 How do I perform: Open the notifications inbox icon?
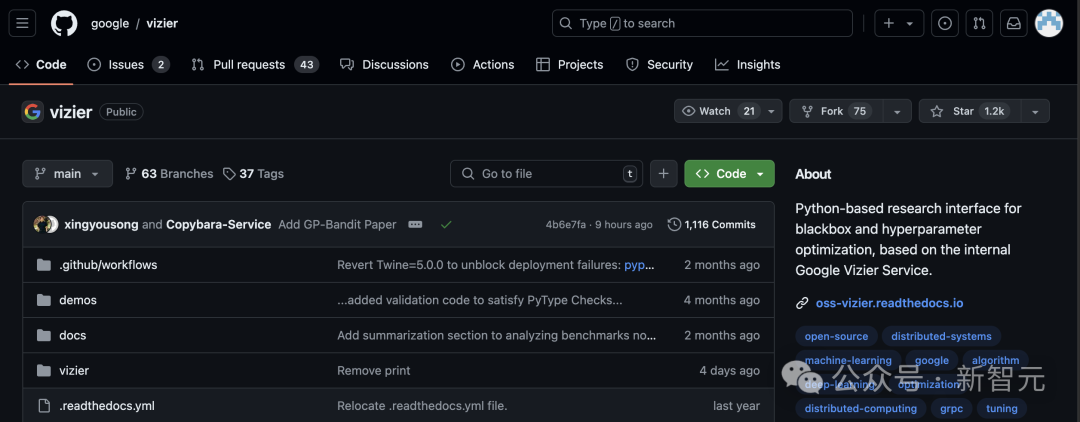point(1013,23)
